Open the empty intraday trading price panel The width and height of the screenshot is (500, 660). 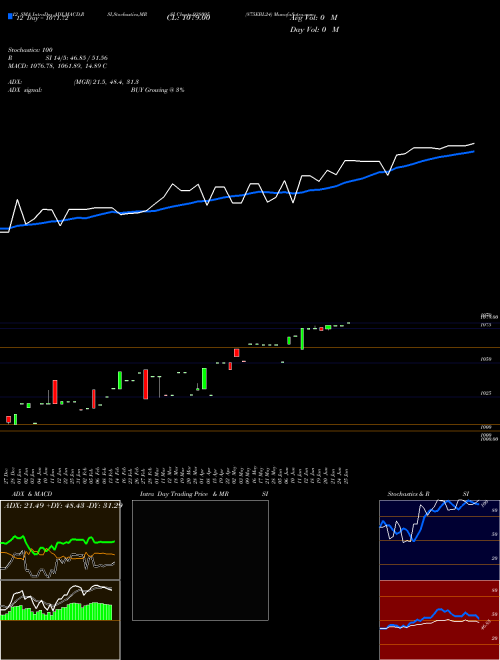point(200,560)
